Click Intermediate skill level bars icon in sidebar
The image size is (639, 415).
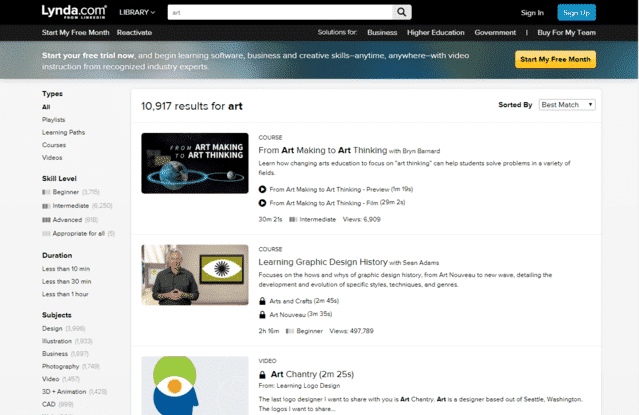(46, 206)
